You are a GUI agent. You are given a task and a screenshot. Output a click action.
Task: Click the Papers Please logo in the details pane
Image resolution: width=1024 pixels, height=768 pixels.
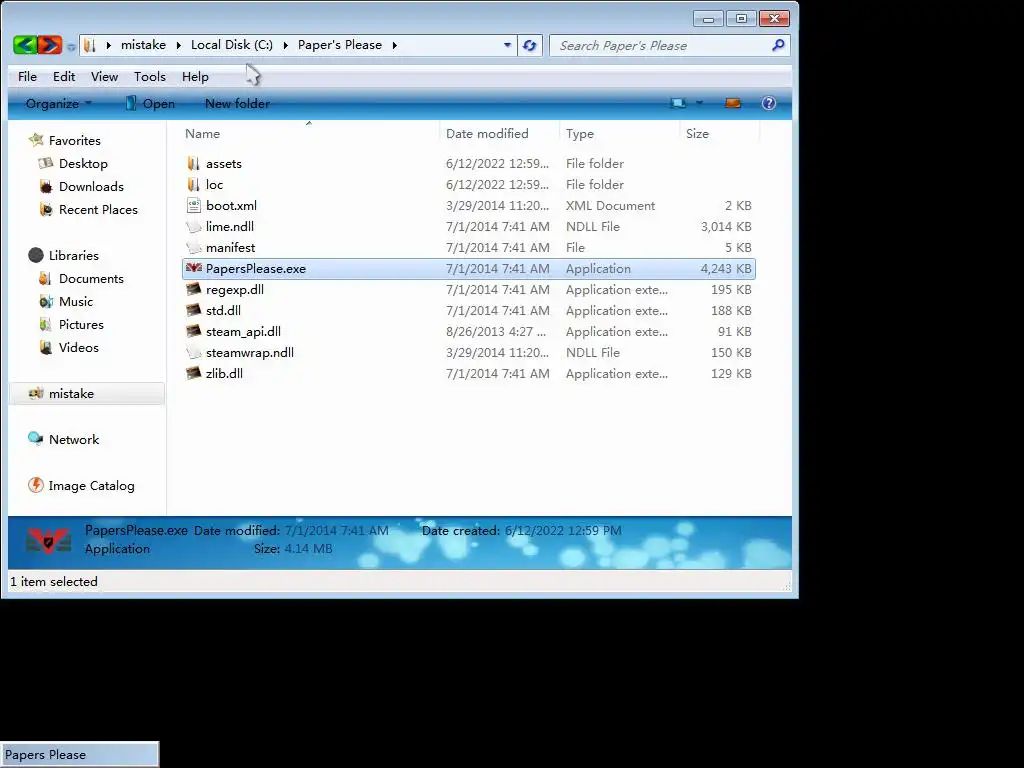point(48,540)
